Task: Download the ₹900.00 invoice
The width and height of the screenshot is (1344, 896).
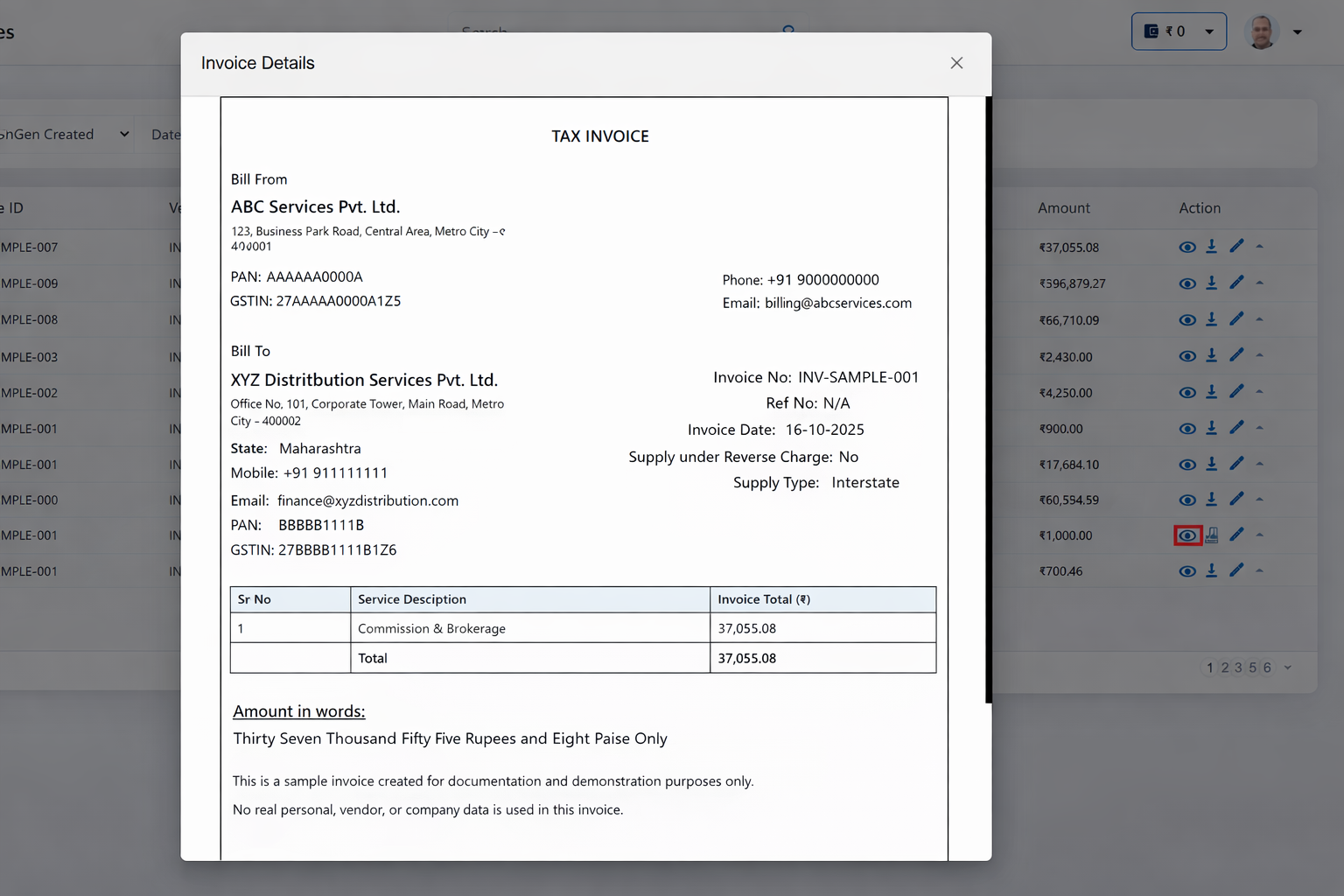Action: (x=1212, y=428)
